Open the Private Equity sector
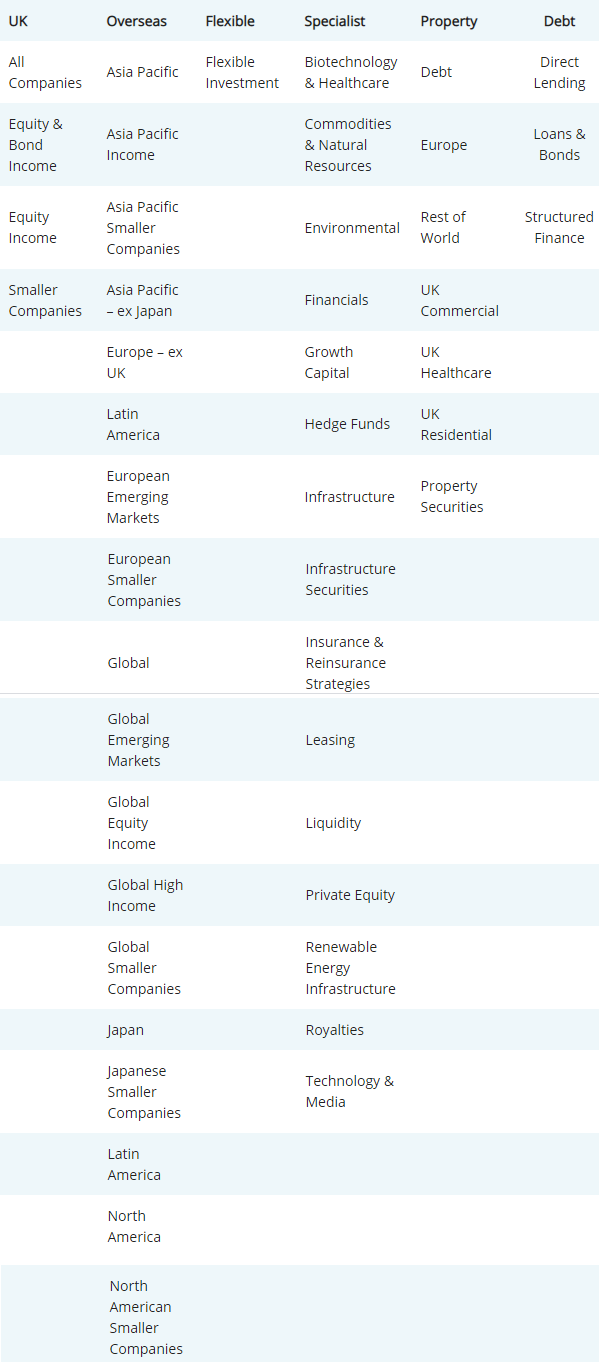Viewport: 599px width, 1372px height. [350, 895]
